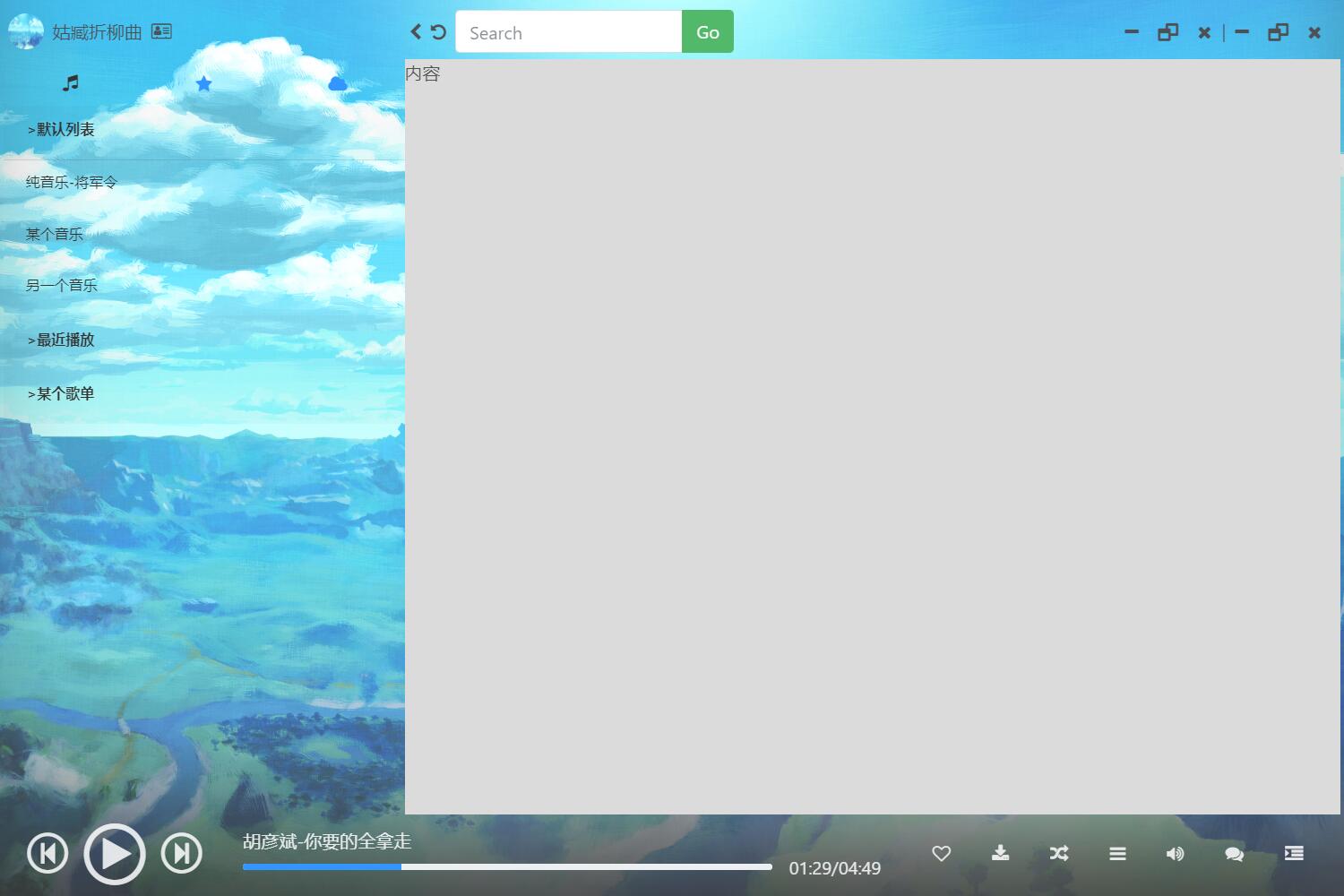Open the volume speaker control

[x=1176, y=854]
